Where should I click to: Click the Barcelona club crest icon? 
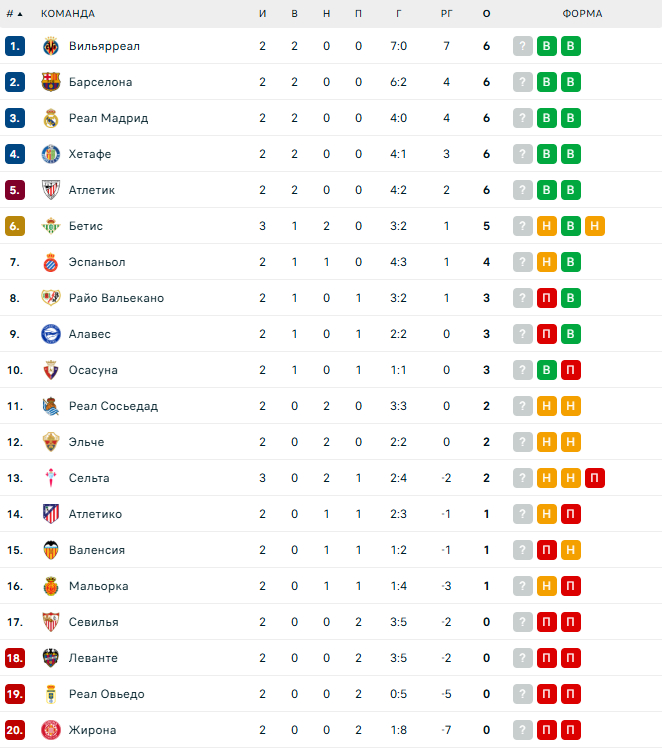51,82
